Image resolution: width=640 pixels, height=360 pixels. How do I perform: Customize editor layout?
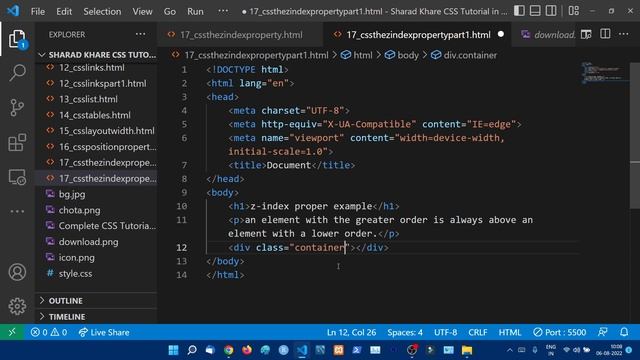573,11
